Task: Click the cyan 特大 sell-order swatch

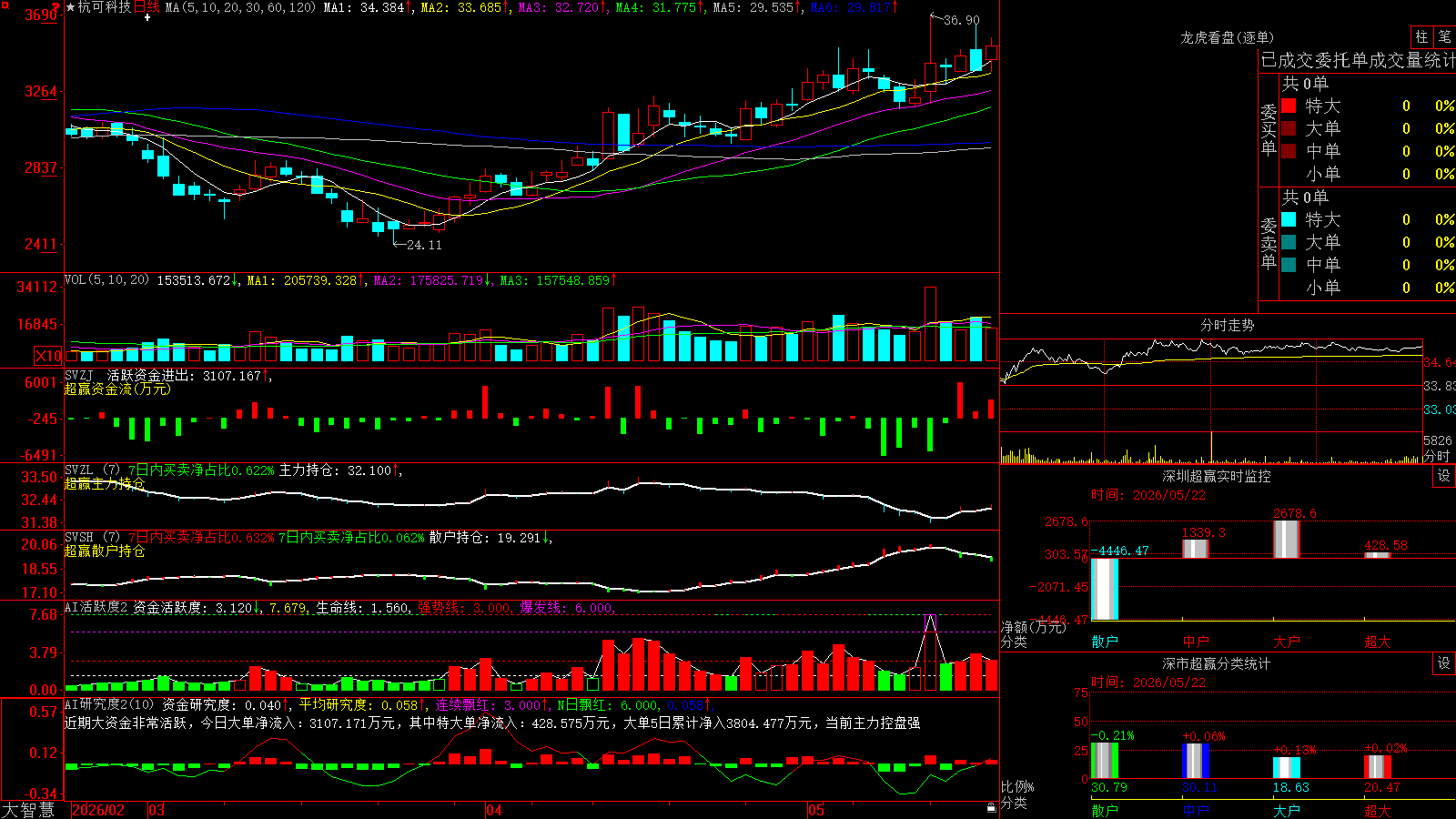Action: coord(1289,219)
